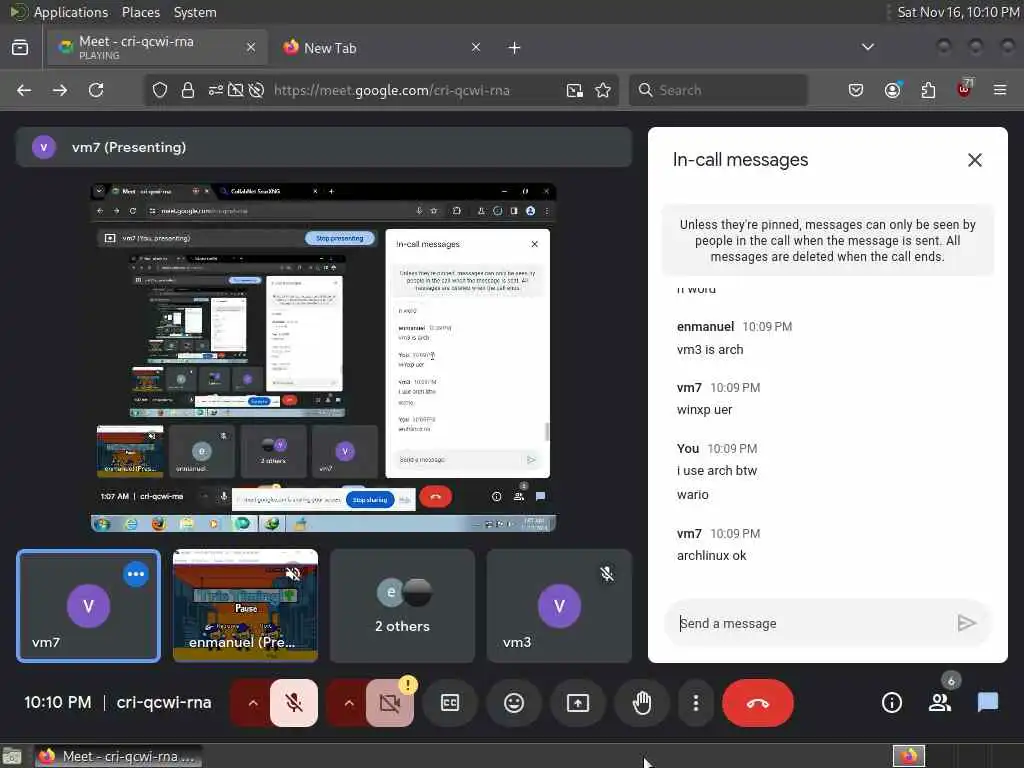
Task: Open site permissions icon in address bar
Action: coord(216,90)
